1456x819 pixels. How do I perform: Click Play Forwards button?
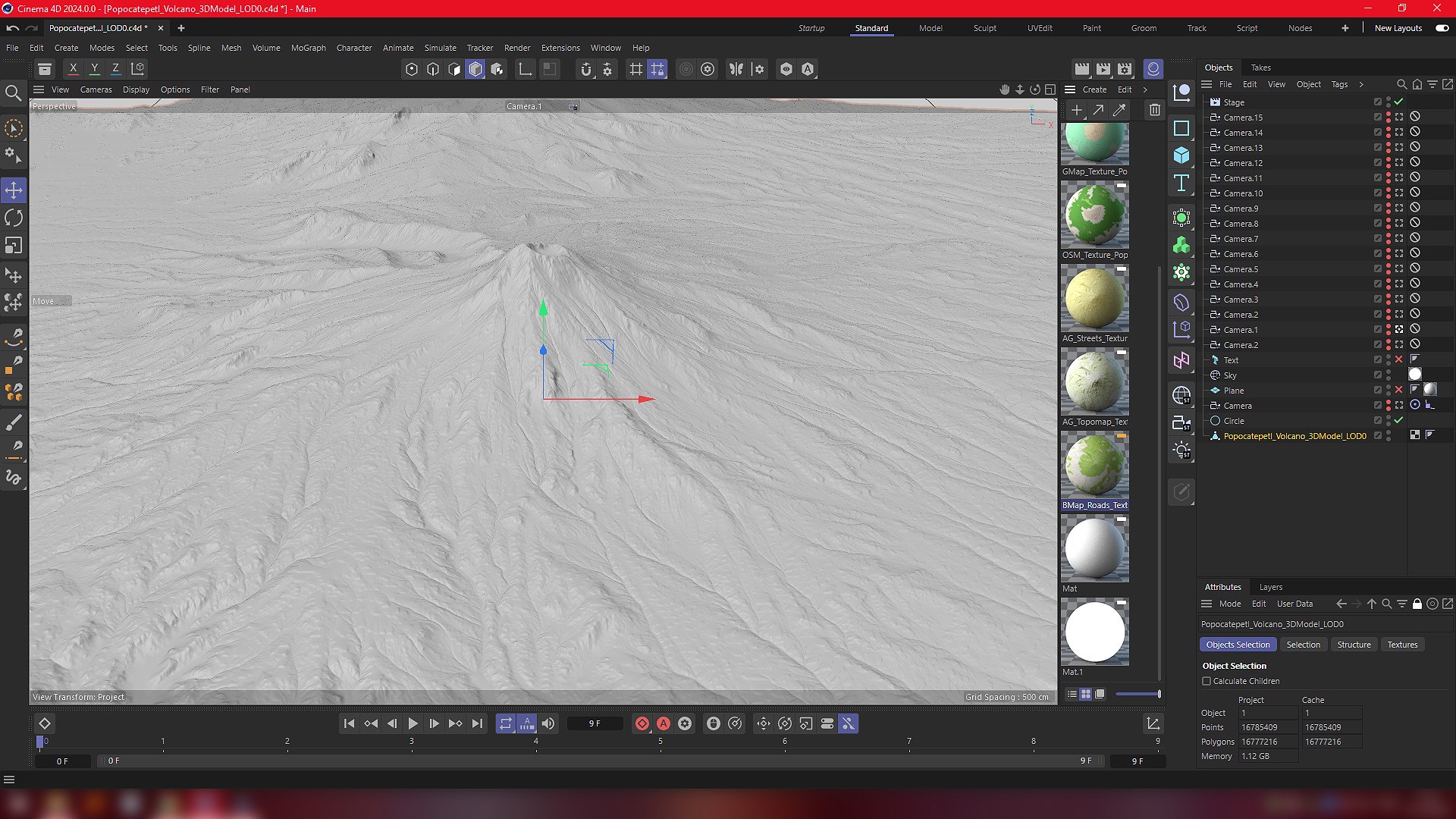pyautogui.click(x=413, y=723)
